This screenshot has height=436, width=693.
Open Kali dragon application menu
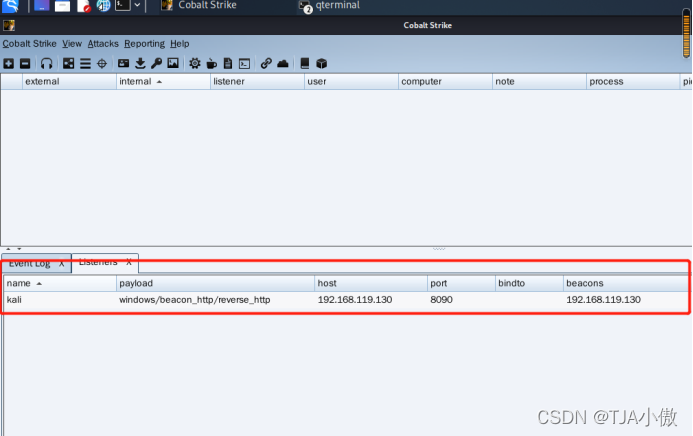pyautogui.click(x=11, y=6)
